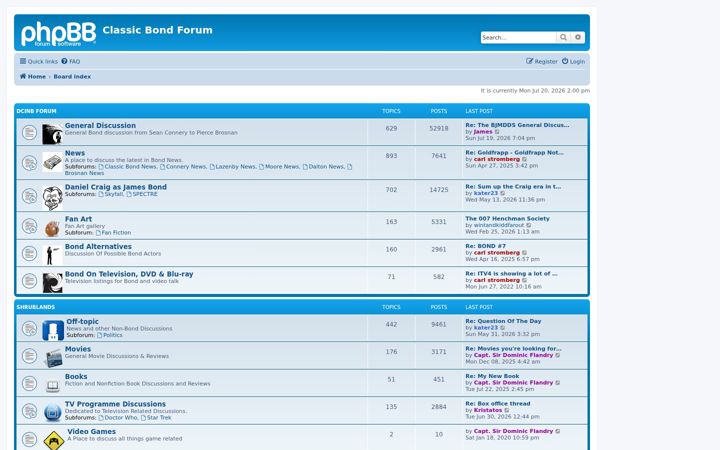Screen dimensions: 720x450
Task: Open Brosnan News subforum
Action: 84,173
